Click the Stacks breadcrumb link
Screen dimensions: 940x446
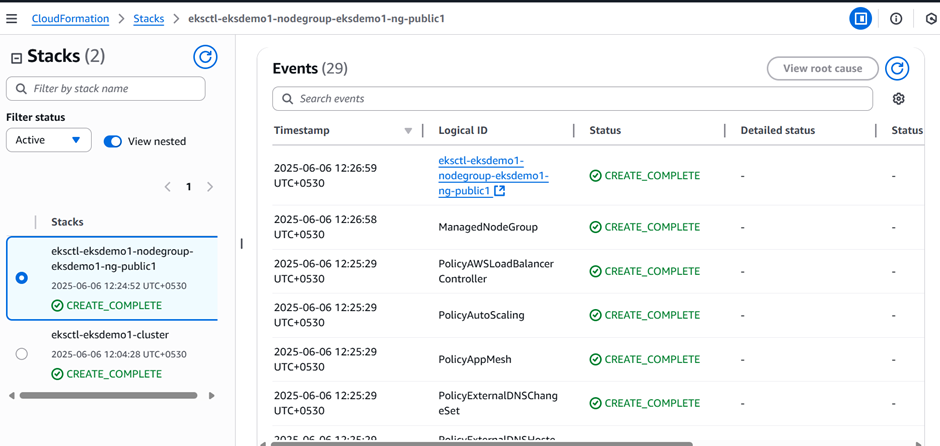(x=149, y=19)
